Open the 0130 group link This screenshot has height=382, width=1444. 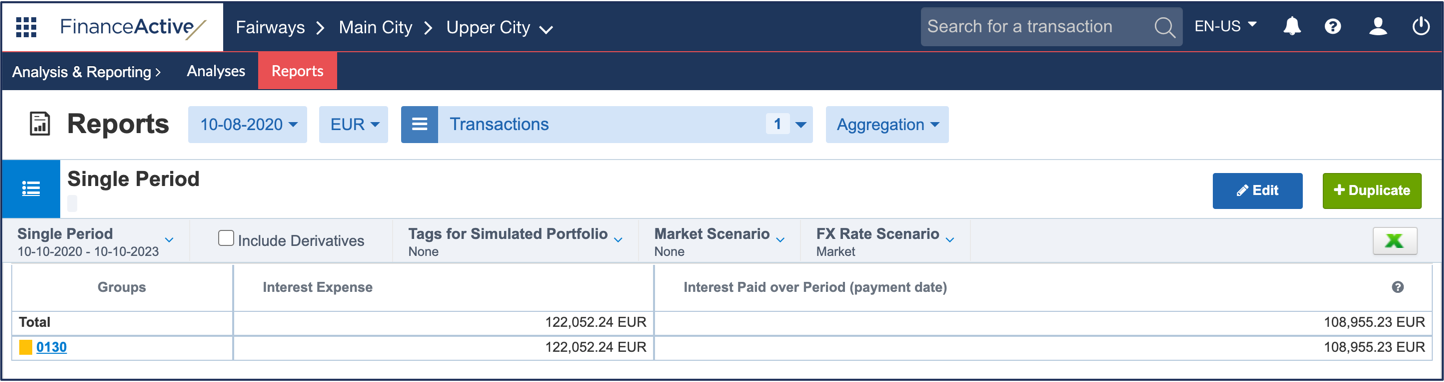click(x=51, y=347)
